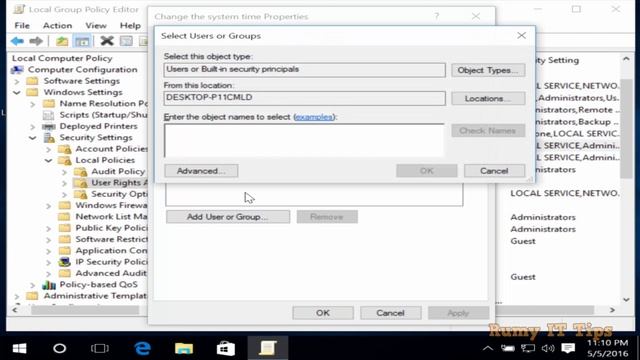This screenshot has height=360, width=640.
Task: Open the volume control in the tray
Action: point(547,348)
